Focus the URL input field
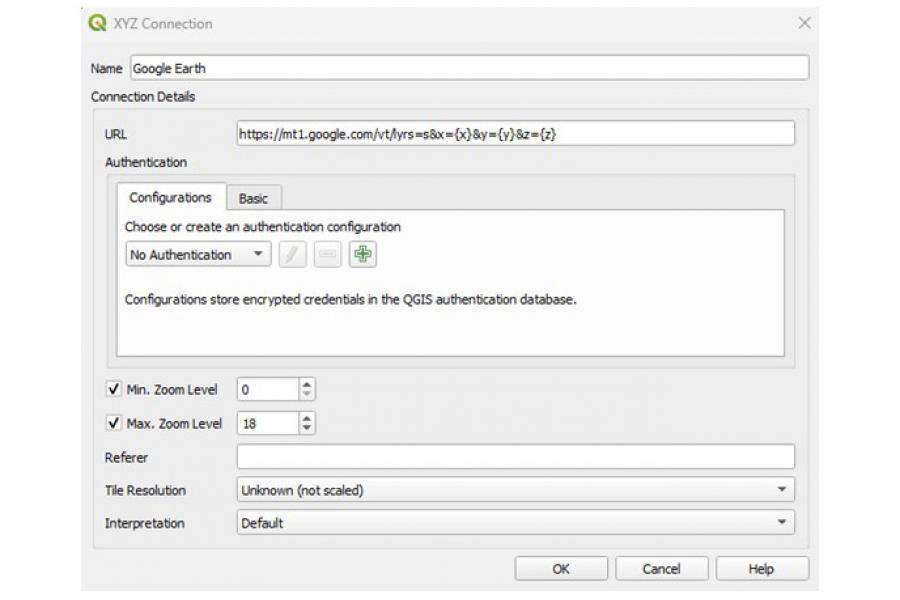This screenshot has height=600, width=900. click(515, 134)
